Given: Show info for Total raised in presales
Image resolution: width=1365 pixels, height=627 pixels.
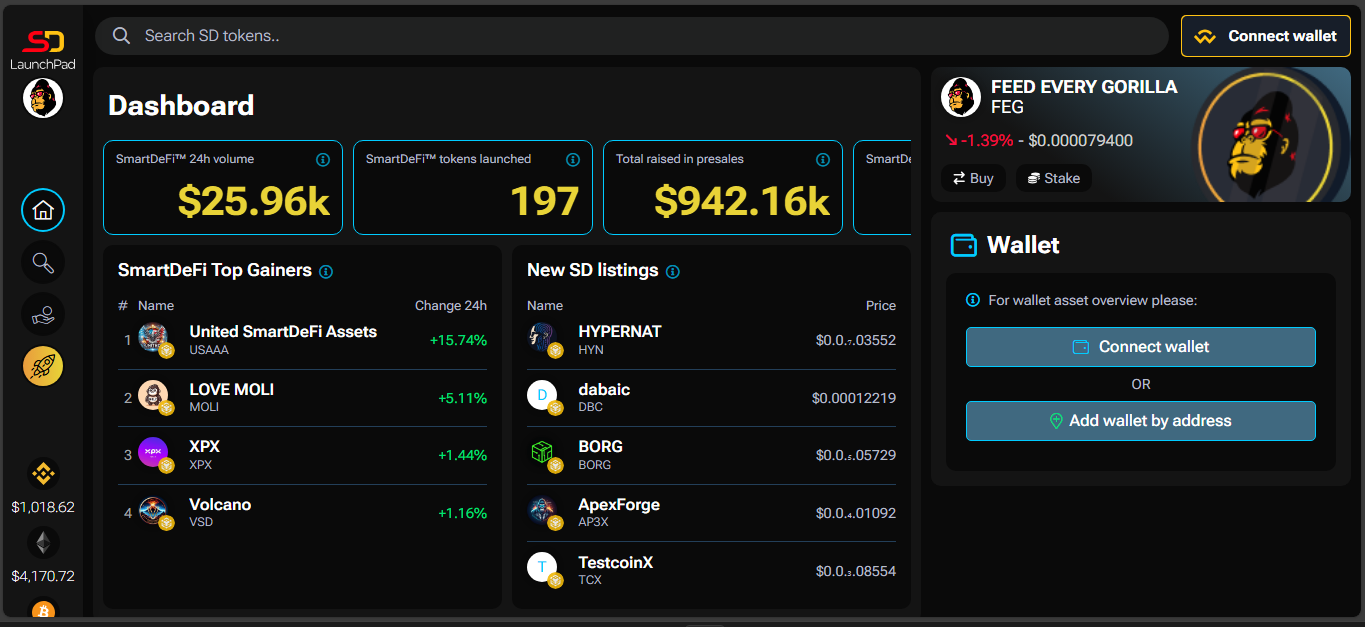Looking at the screenshot, I should pyautogui.click(x=823, y=160).
